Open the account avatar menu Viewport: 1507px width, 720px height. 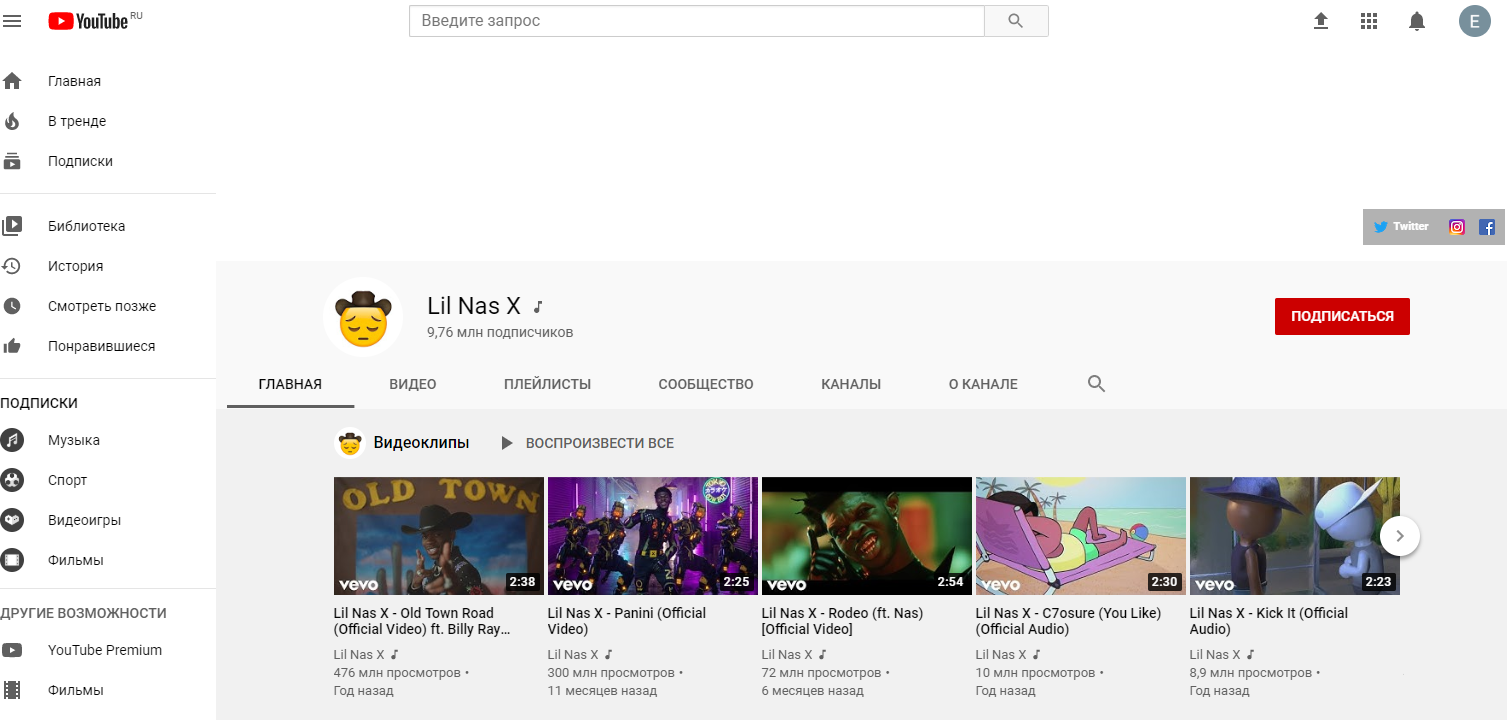[x=1475, y=21]
